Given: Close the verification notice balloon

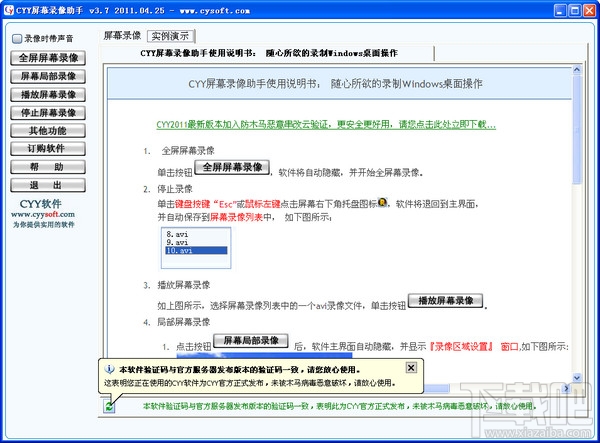Looking at the screenshot, I should coord(411,368).
